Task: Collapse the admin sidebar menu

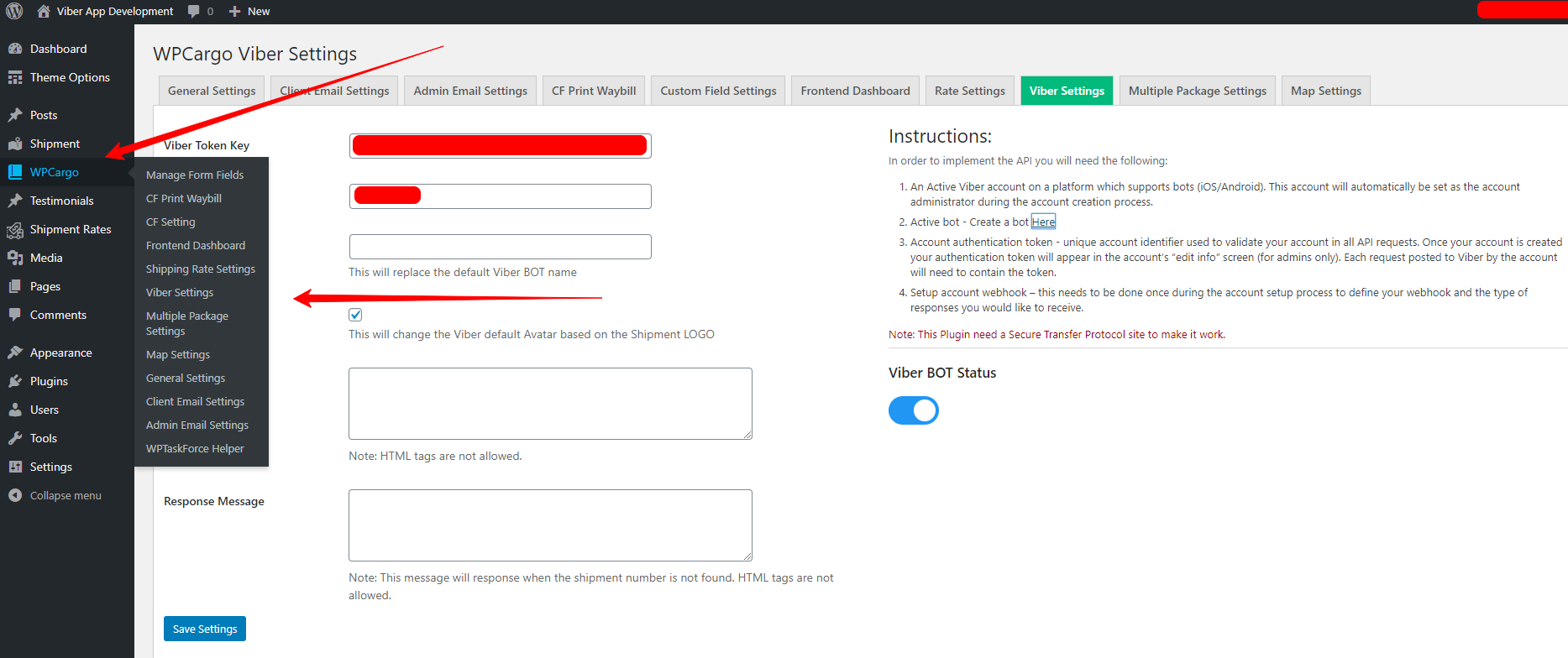Action: 55,495
